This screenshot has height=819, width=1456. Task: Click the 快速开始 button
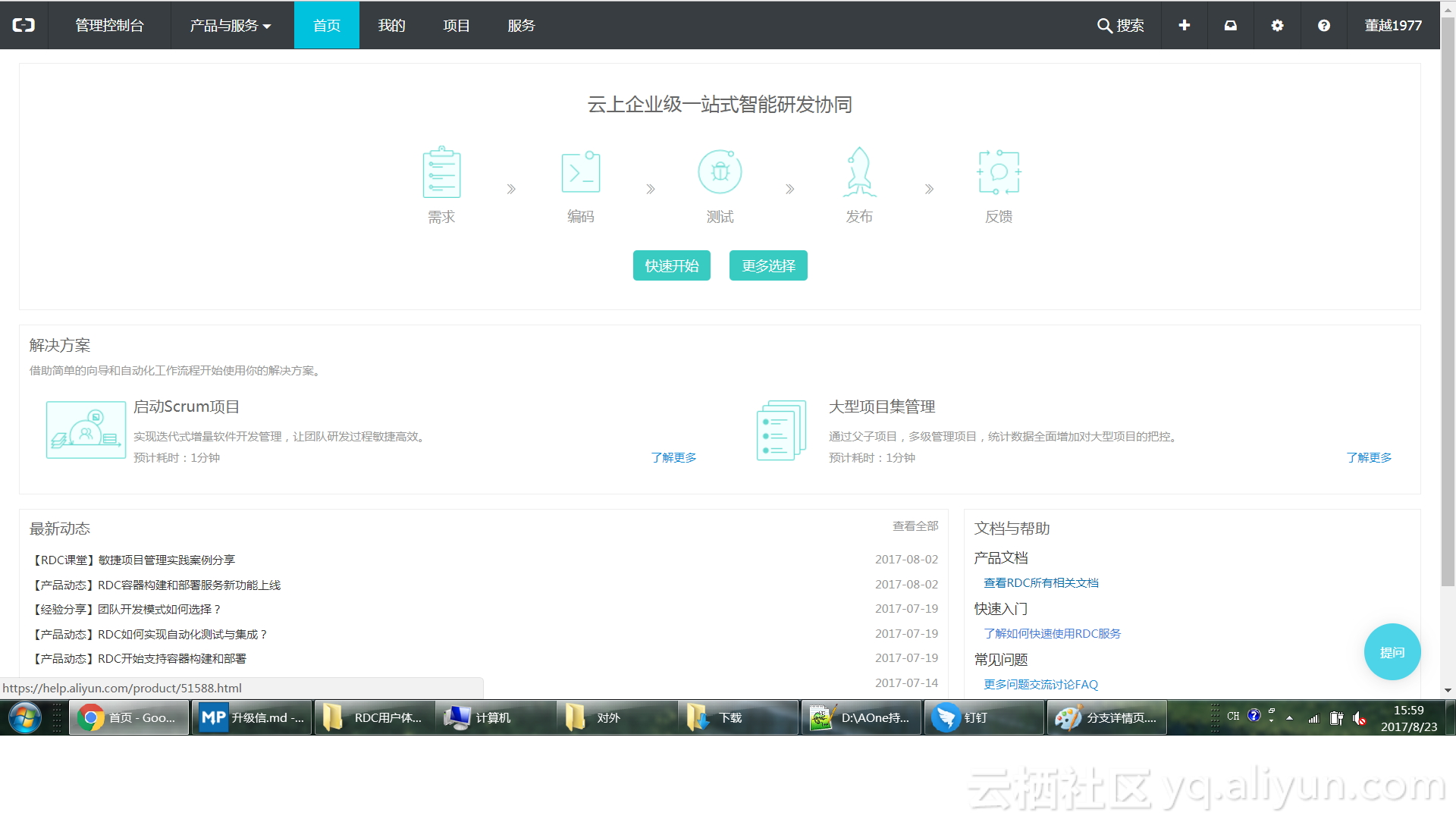click(x=672, y=265)
